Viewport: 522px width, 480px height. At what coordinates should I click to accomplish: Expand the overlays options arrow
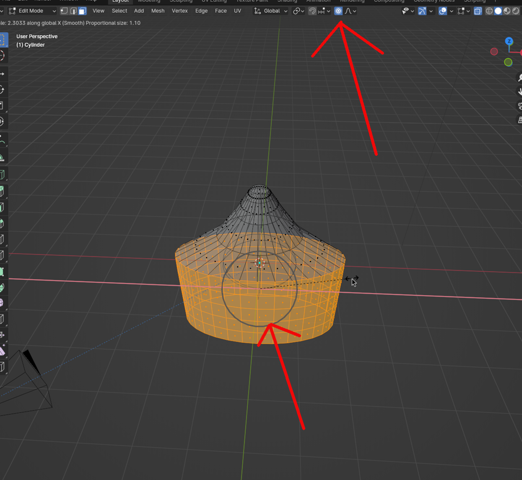(451, 11)
